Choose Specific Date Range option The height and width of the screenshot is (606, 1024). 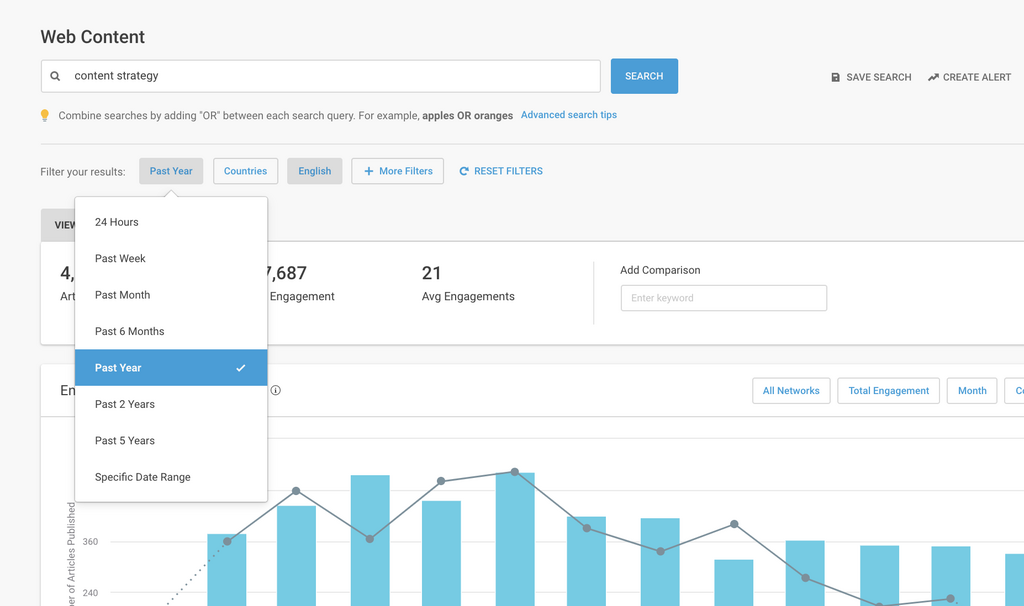click(142, 477)
